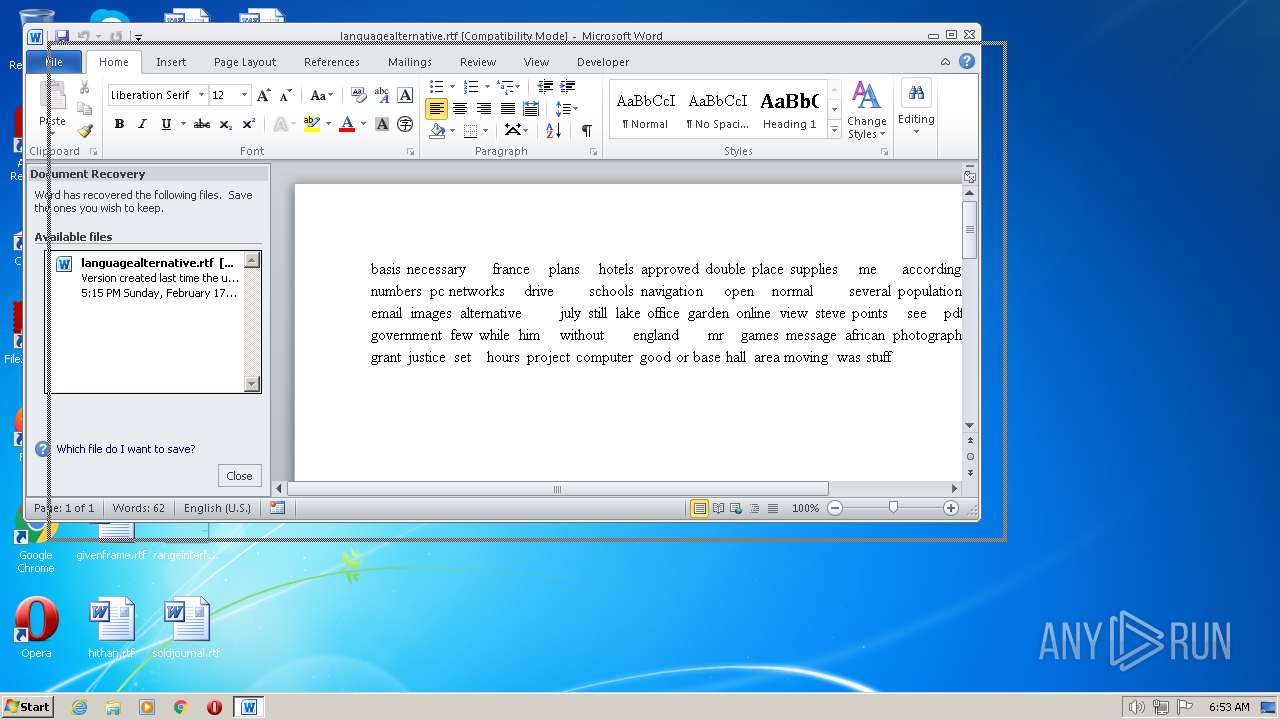Screen dimensions: 1280x720
Task: Toggle Character Shading
Action: [x=382, y=124]
